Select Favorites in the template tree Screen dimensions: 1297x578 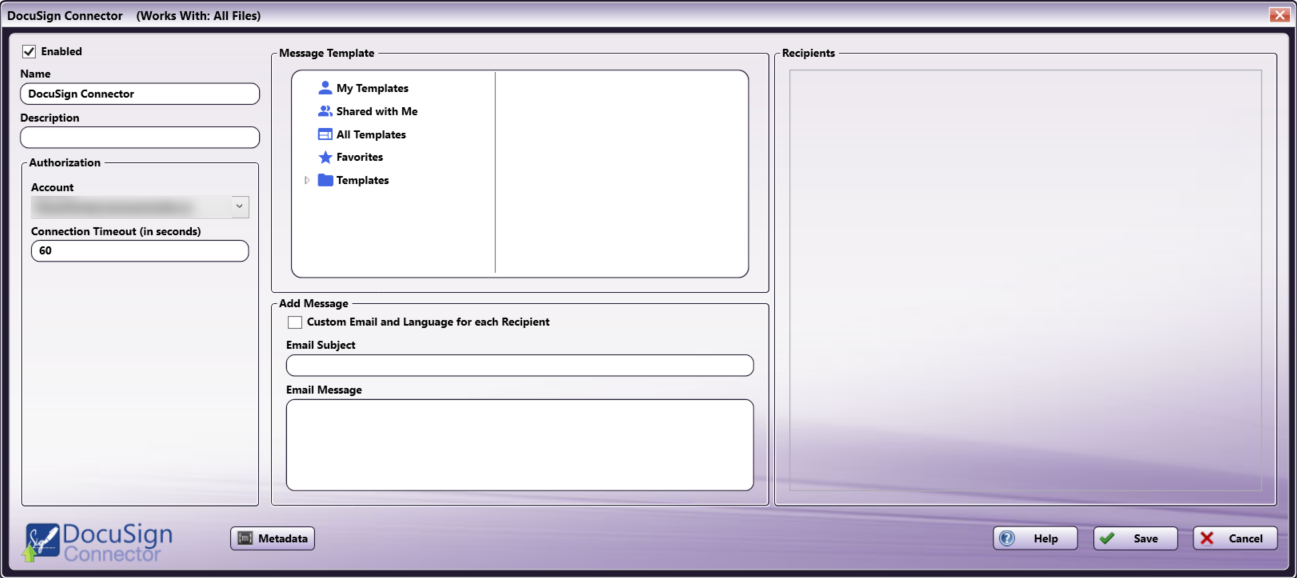click(x=360, y=157)
